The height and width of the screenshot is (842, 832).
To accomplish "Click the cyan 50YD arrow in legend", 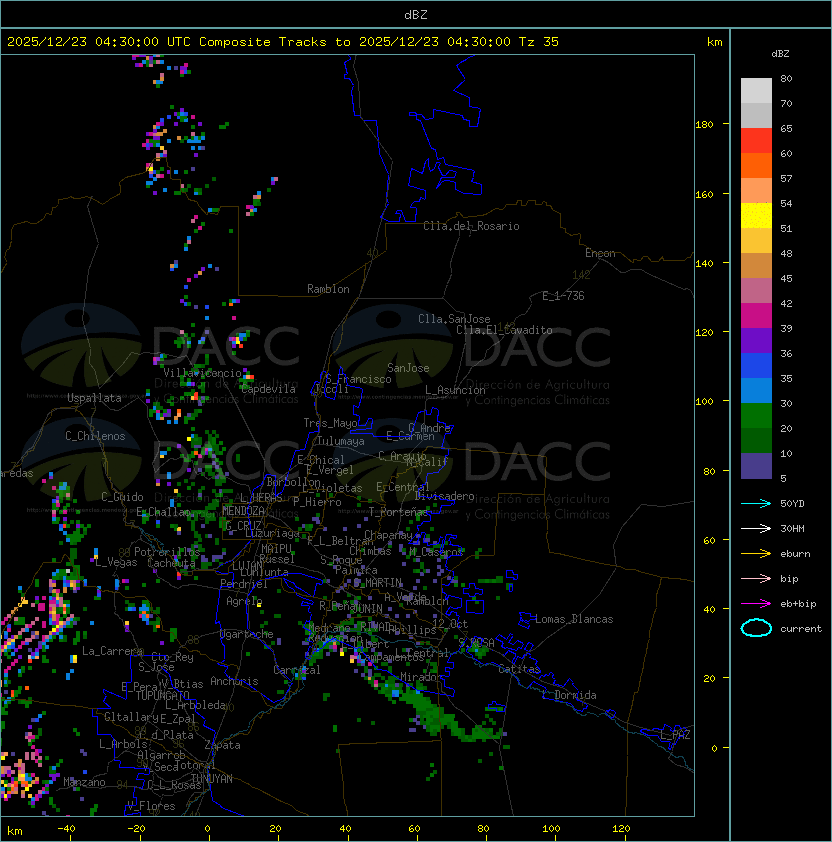I will tap(756, 503).
